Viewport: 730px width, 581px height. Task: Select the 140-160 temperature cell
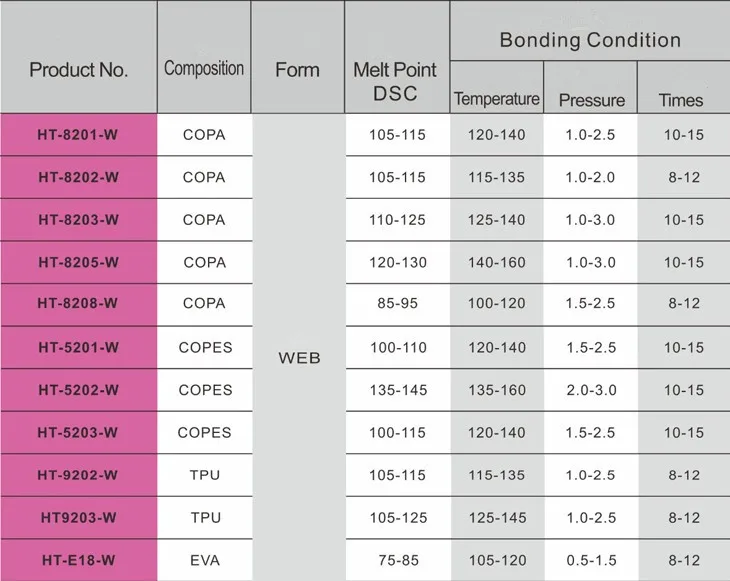point(497,262)
